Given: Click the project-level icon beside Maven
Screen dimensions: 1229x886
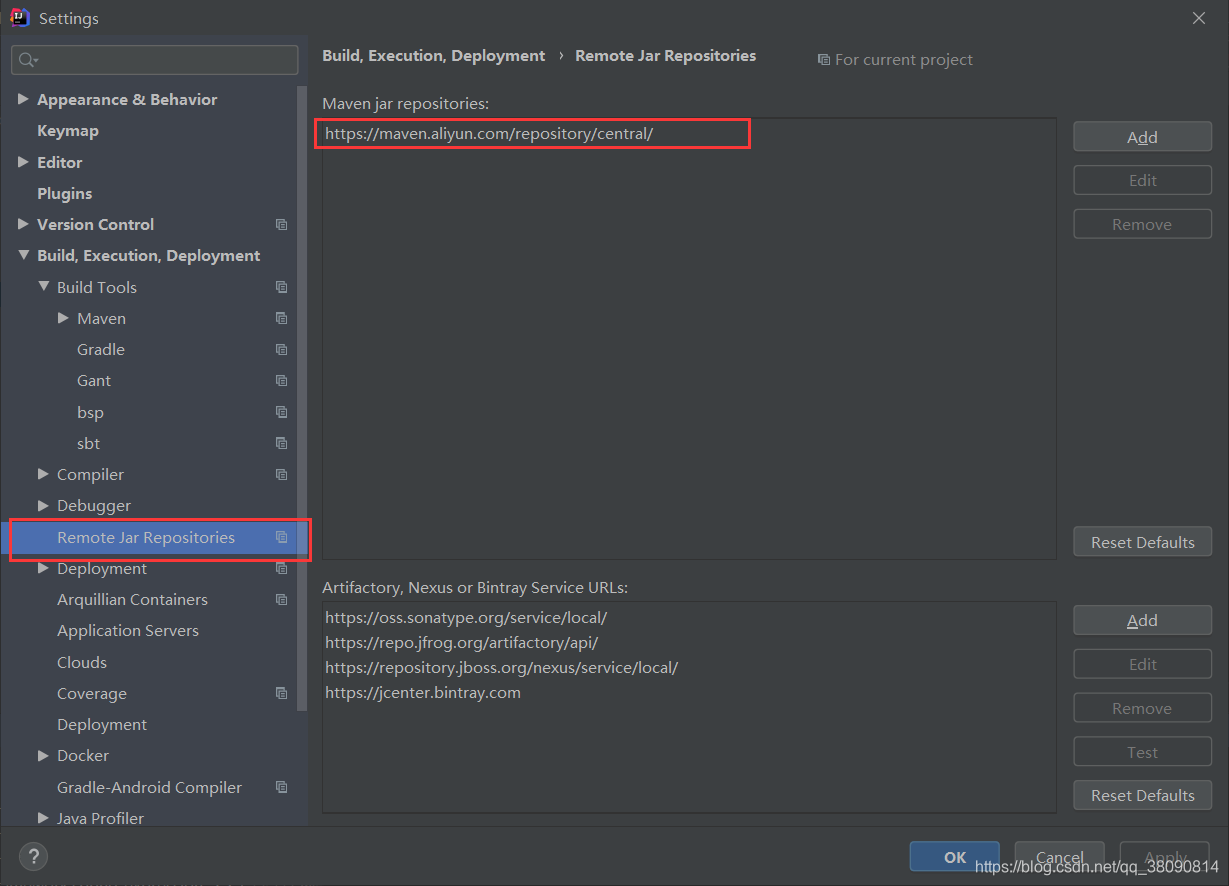Looking at the screenshot, I should click(281, 318).
